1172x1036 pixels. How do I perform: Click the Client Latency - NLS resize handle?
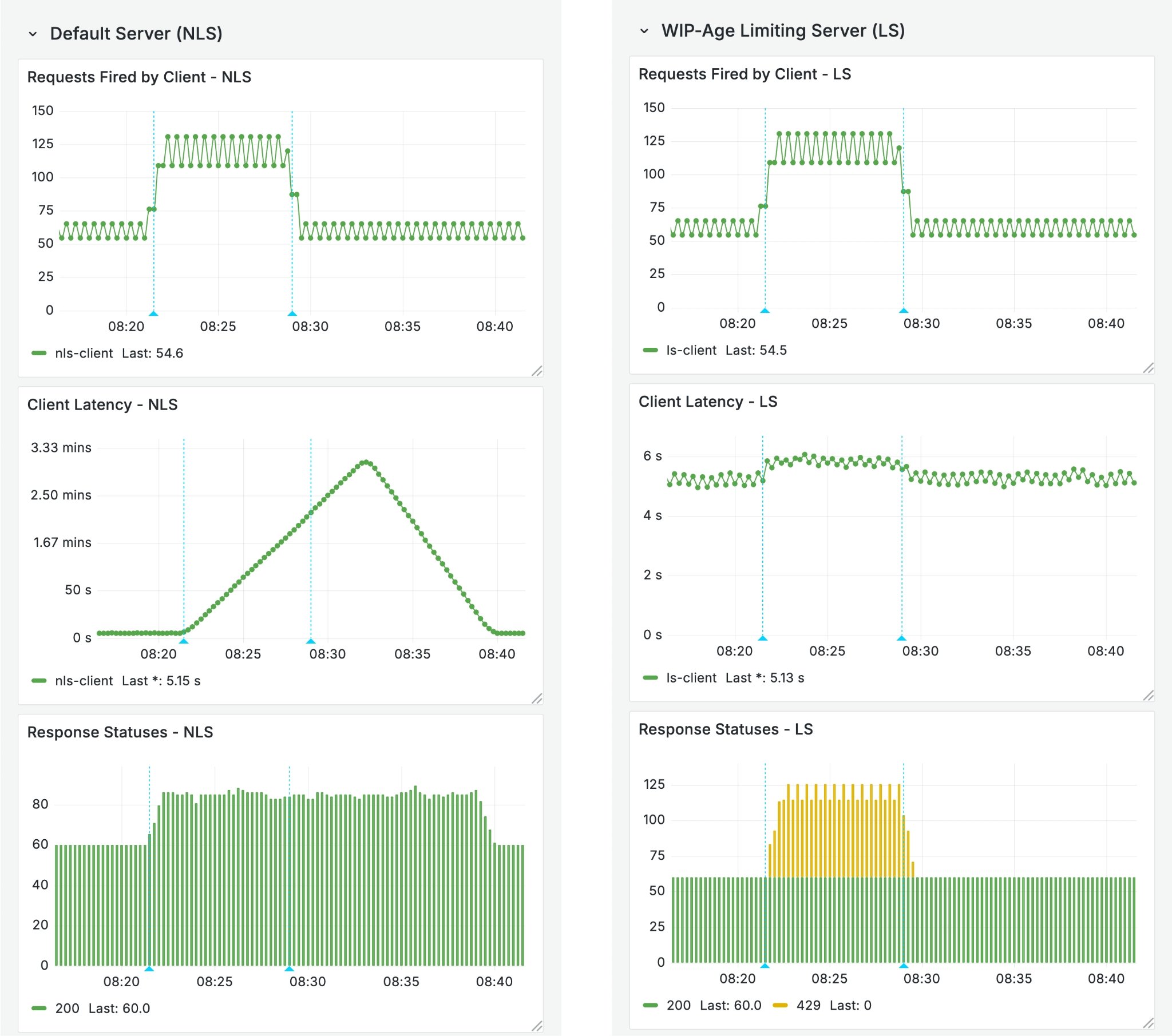(x=537, y=698)
